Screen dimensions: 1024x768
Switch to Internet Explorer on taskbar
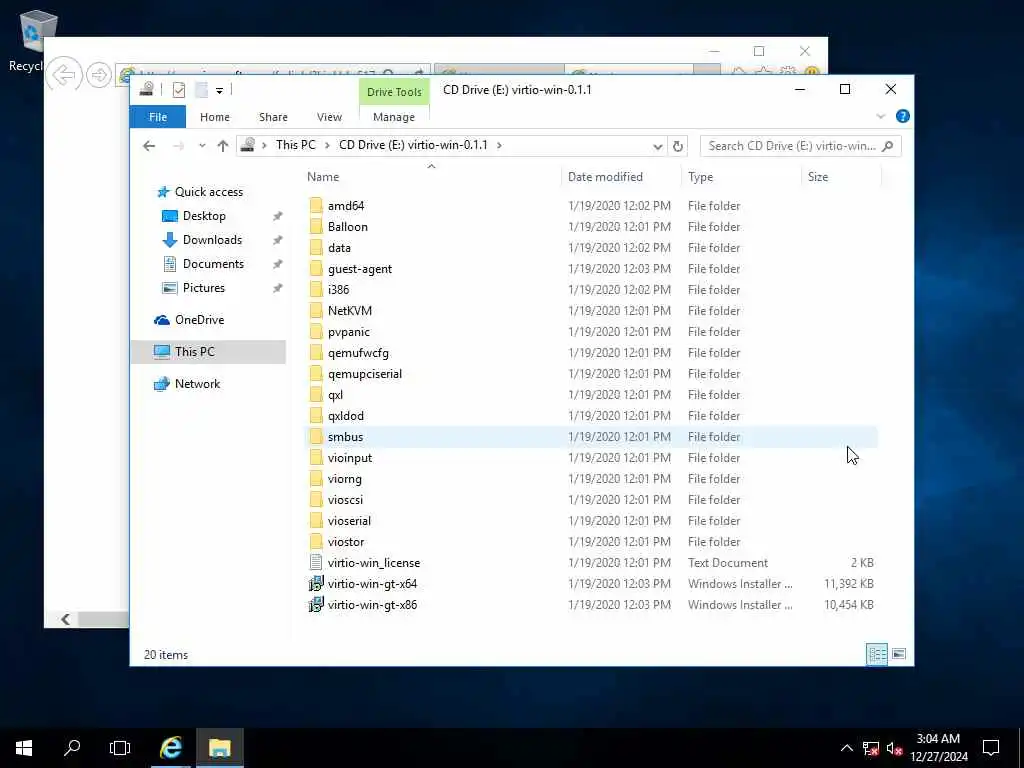170,748
